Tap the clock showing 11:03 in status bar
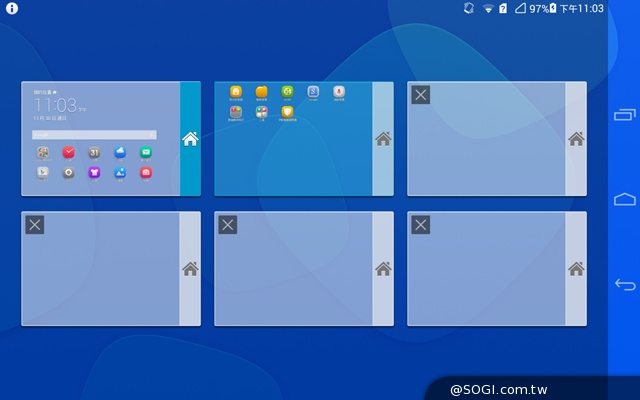 pyautogui.click(x=581, y=8)
